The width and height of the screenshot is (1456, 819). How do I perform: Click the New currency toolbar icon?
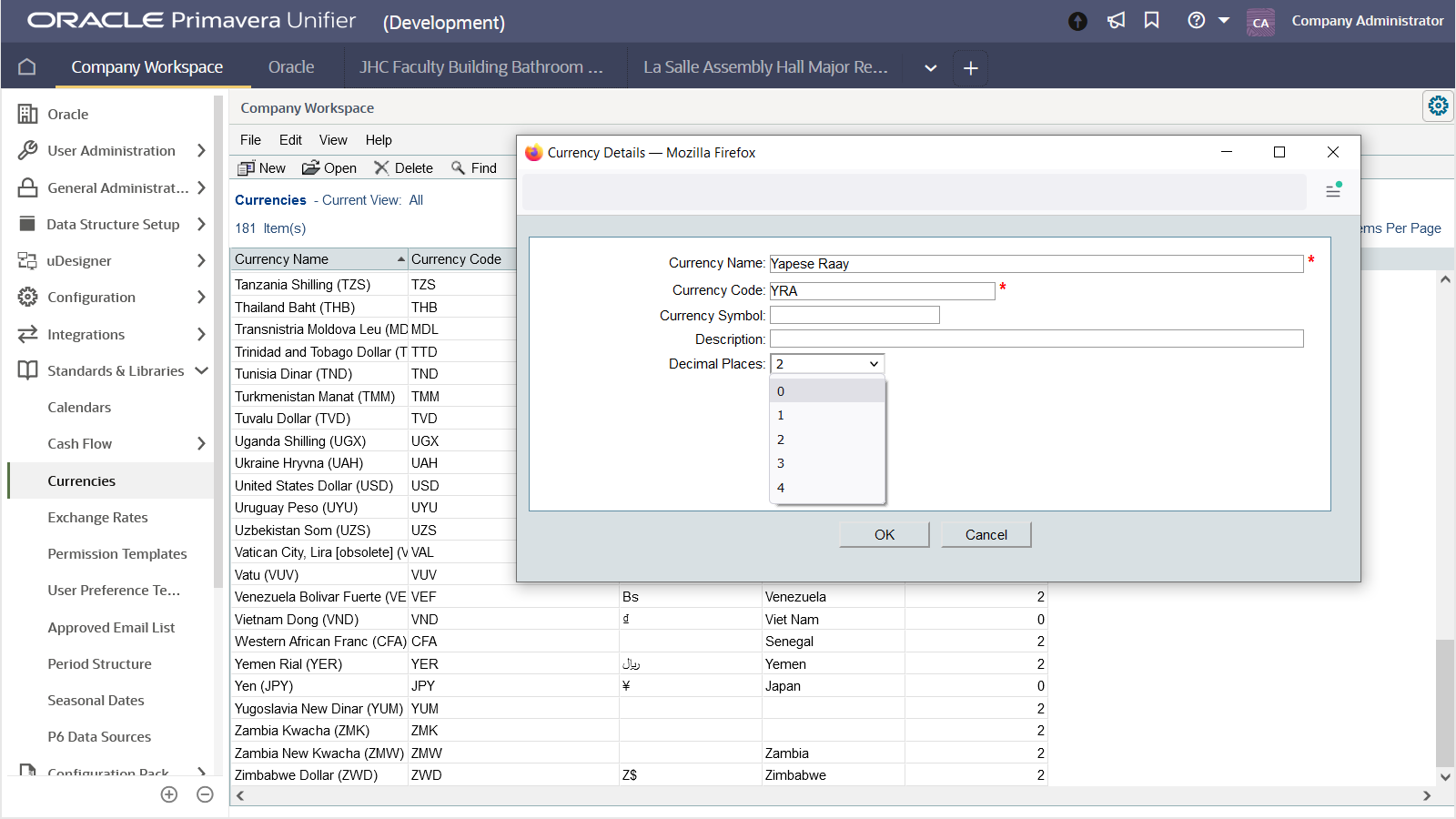click(x=246, y=168)
